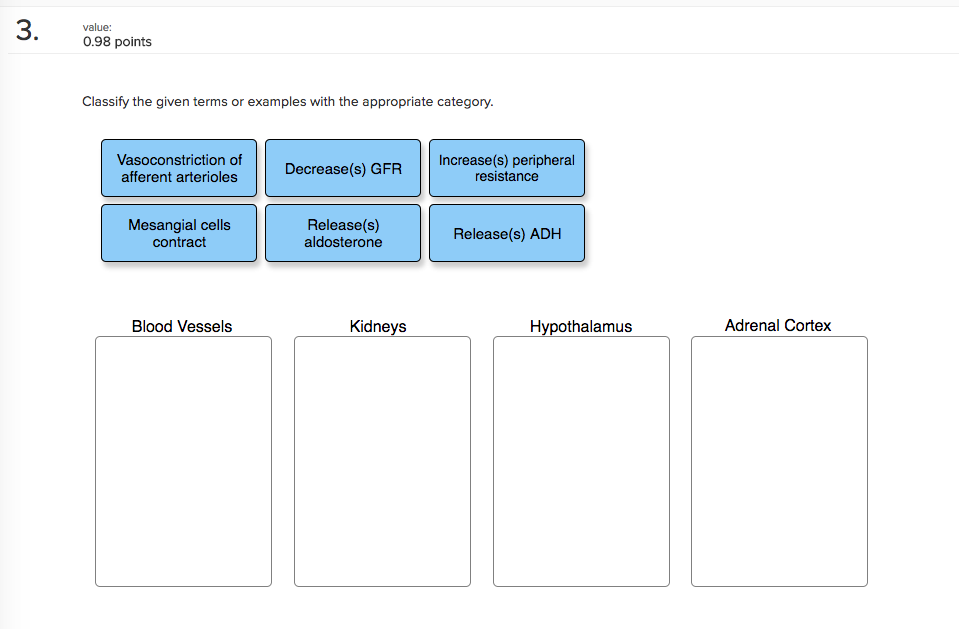The image size is (959, 629).
Task: Click the 'Blood Vessels' category label
Action: pyautogui.click(x=181, y=326)
